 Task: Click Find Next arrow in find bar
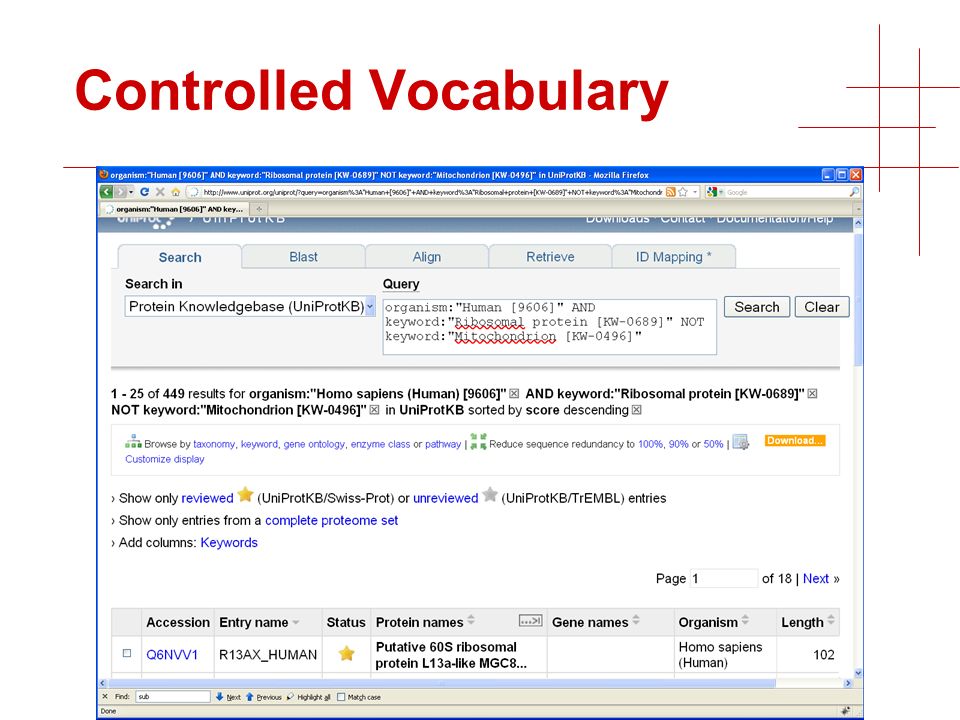(220, 697)
